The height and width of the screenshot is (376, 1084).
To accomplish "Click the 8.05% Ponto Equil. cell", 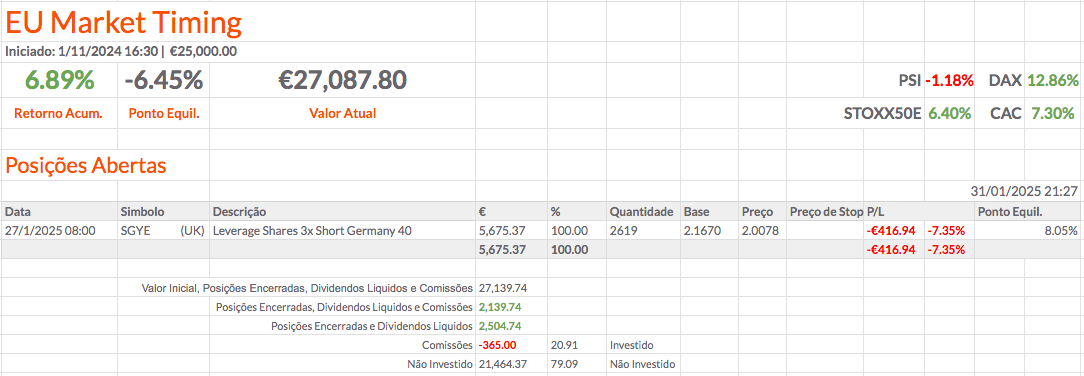I will point(1027,230).
